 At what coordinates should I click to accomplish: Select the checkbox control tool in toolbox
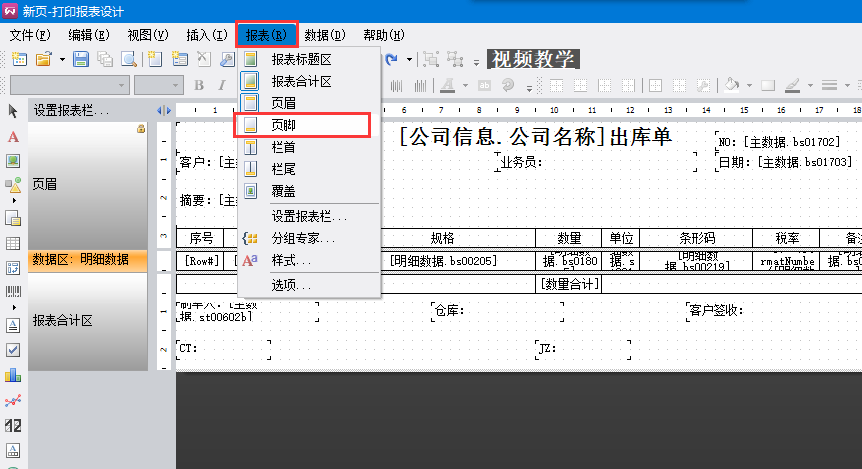(x=13, y=349)
